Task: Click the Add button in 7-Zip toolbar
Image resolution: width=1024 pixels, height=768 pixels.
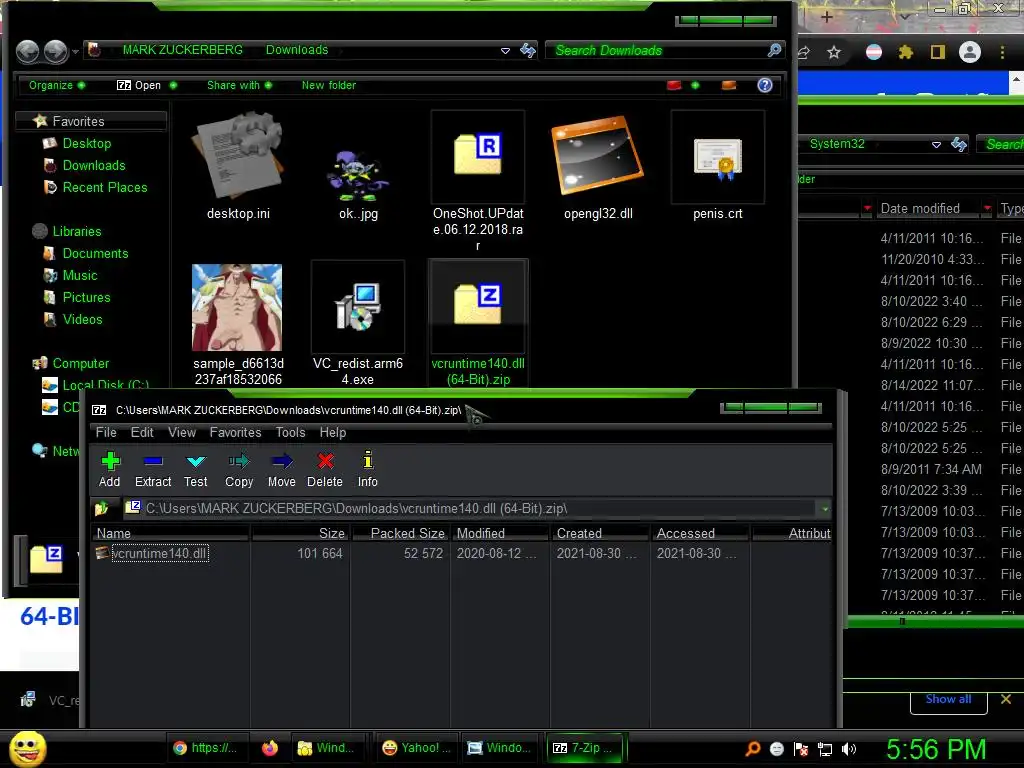Action: tap(110, 469)
